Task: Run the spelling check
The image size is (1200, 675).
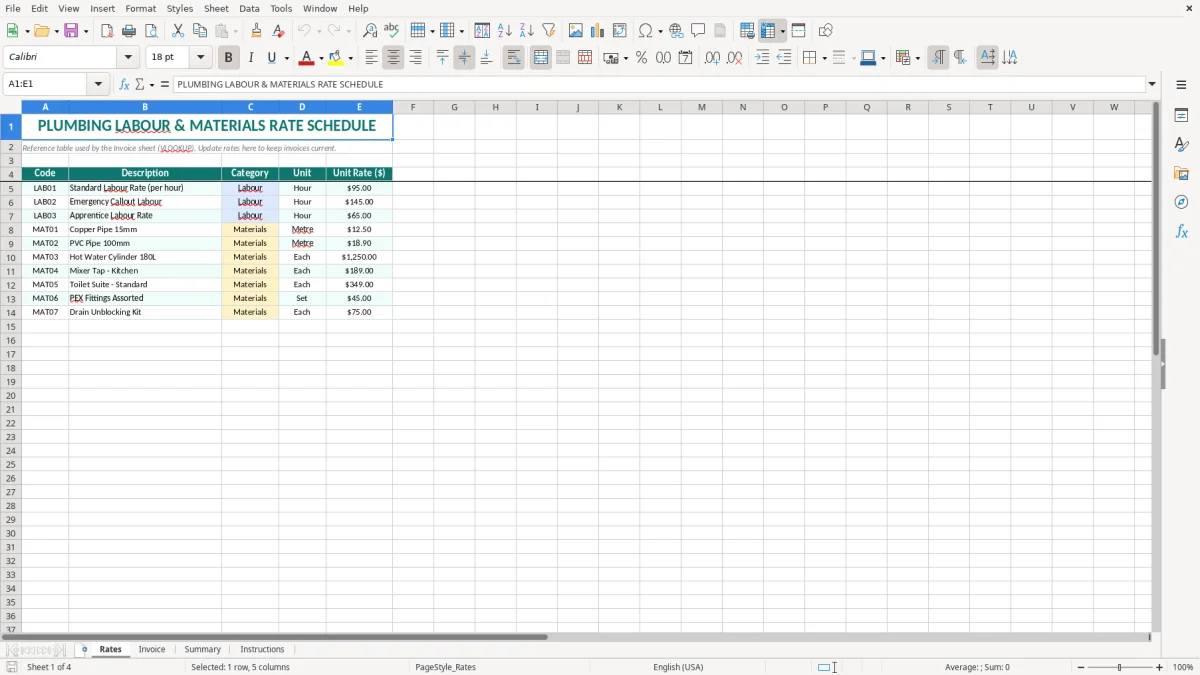Action: 392,31
